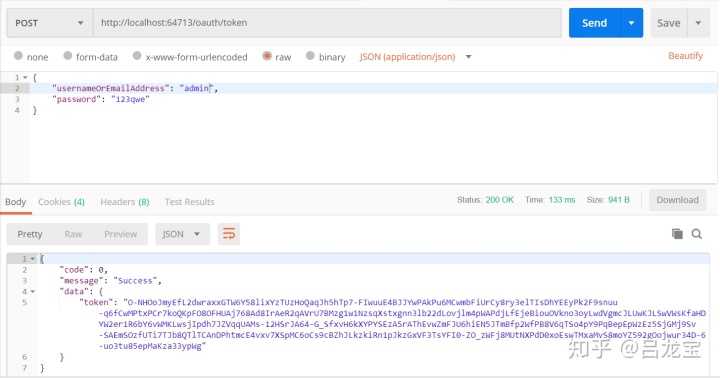The width and height of the screenshot is (720, 378).
Task: Click the Time 133 ms value
Action: tap(562, 200)
